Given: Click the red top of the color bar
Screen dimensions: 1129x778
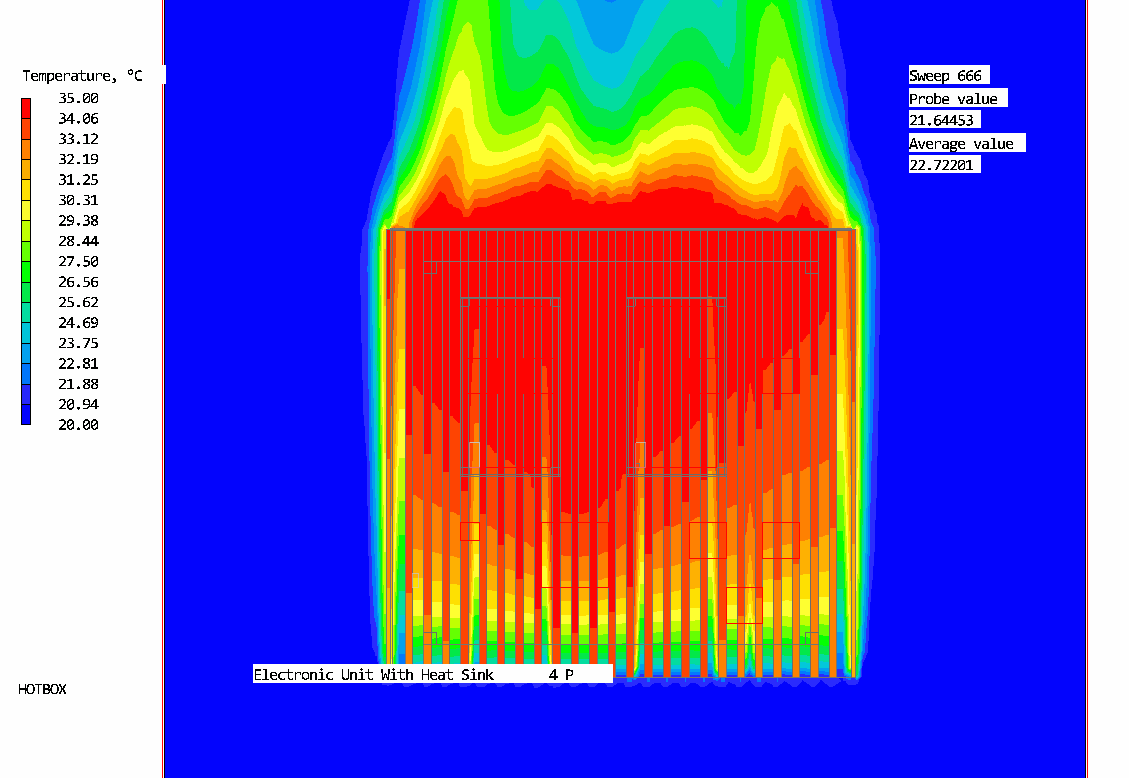Looking at the screenshot, I should pyautogui.click(x=26, y=105).
